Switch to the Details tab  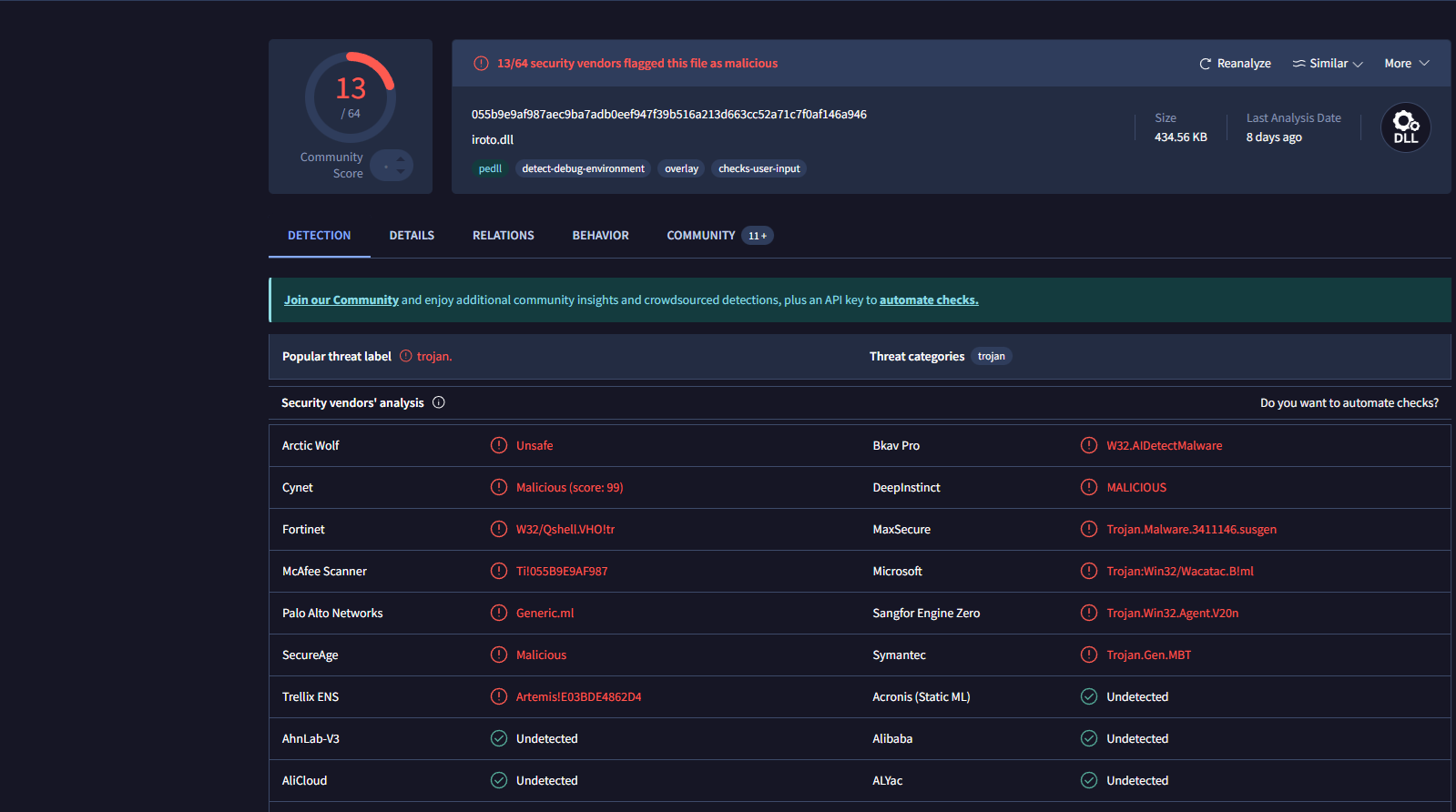point(412,236)
